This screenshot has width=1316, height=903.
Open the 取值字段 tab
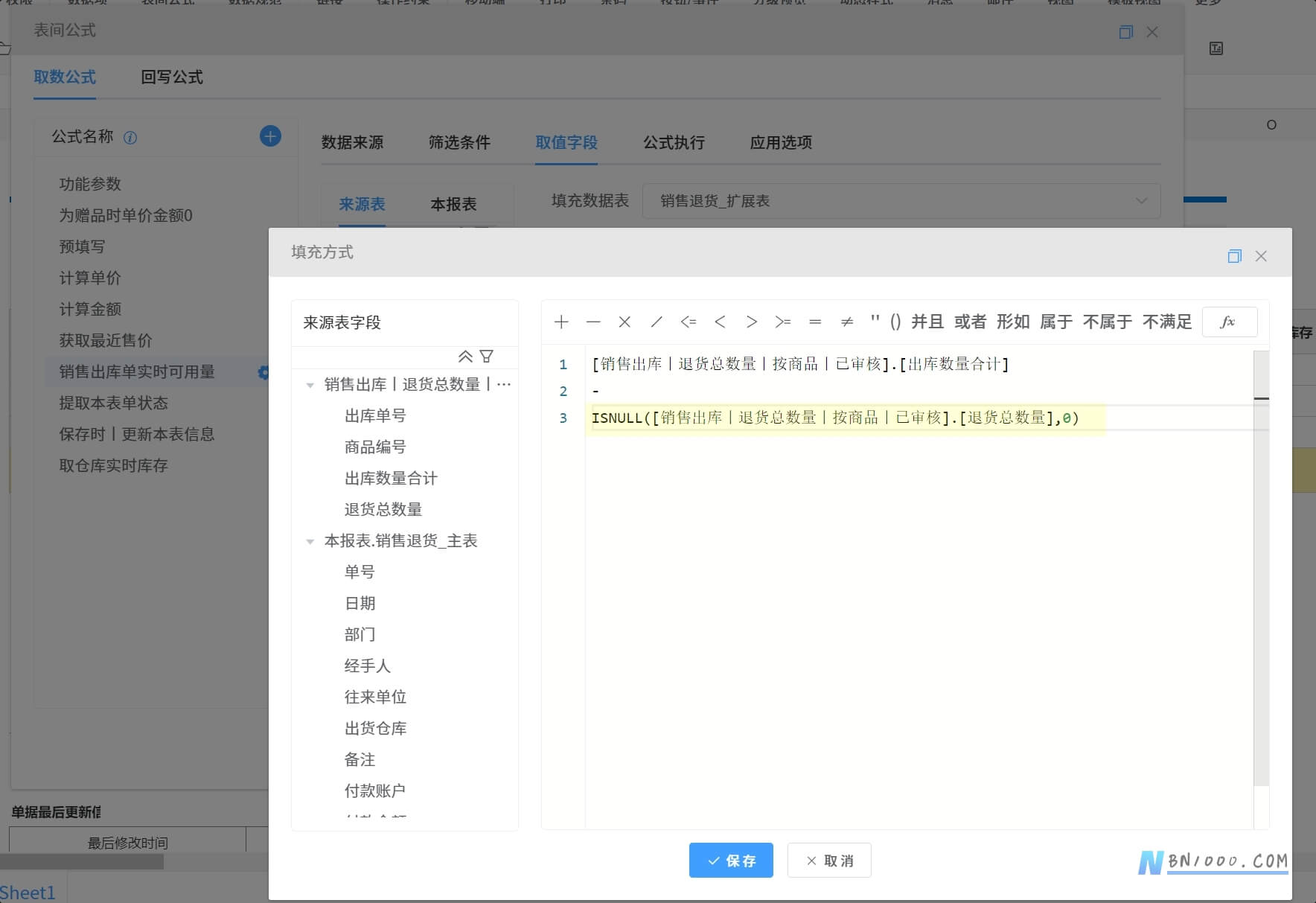[x=566, y=142]
